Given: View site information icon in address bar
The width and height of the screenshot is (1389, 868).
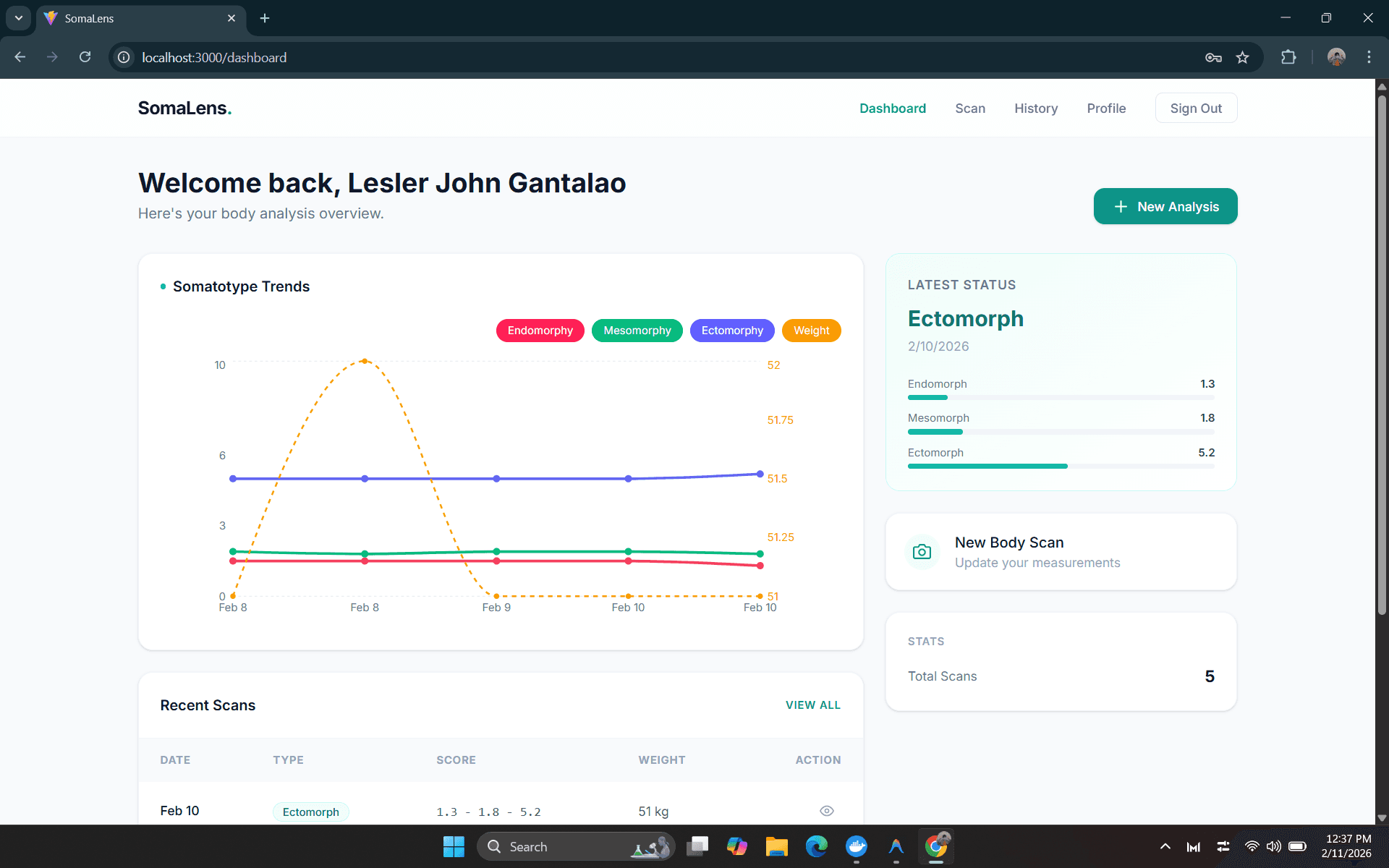Looking at the screenshot, I should pos(124,57).
